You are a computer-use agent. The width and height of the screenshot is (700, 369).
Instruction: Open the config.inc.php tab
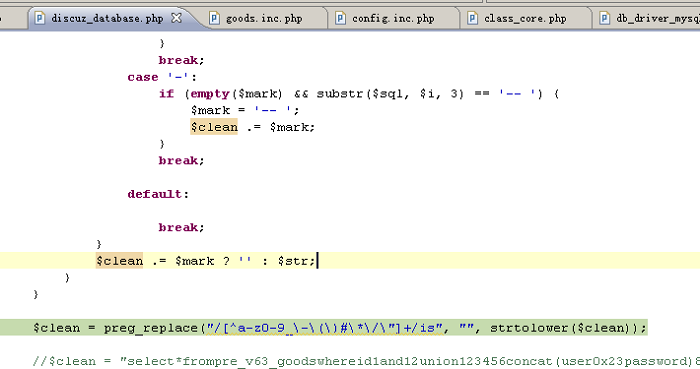(393, 18)
